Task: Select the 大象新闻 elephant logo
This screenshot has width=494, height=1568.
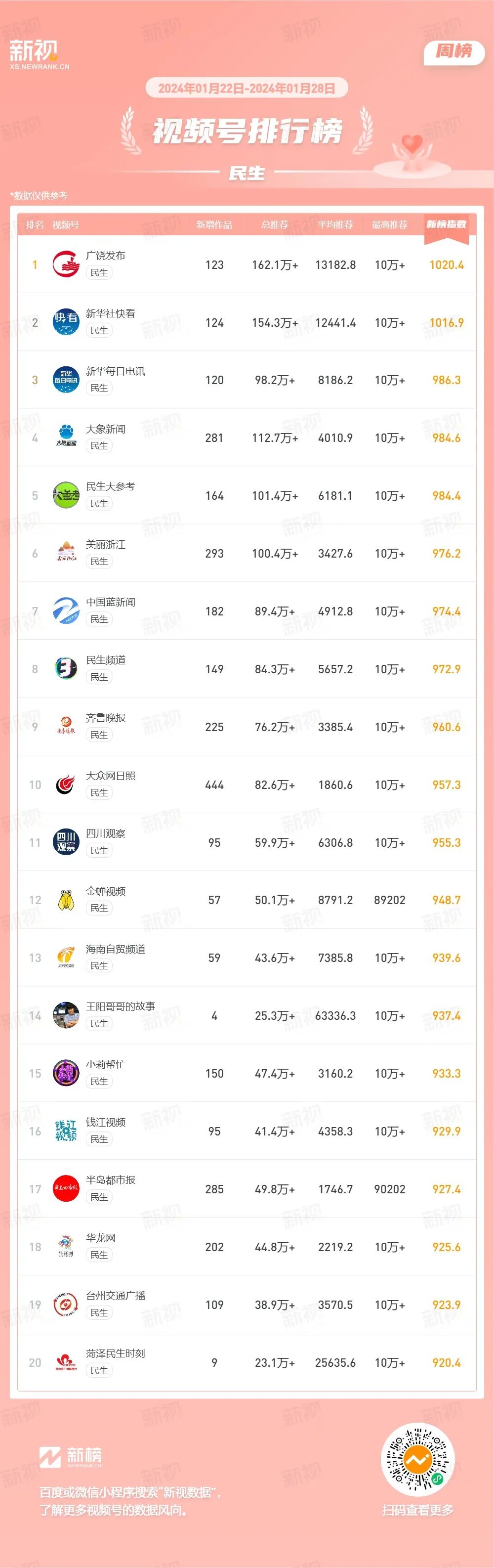Action: coord(66,437)
